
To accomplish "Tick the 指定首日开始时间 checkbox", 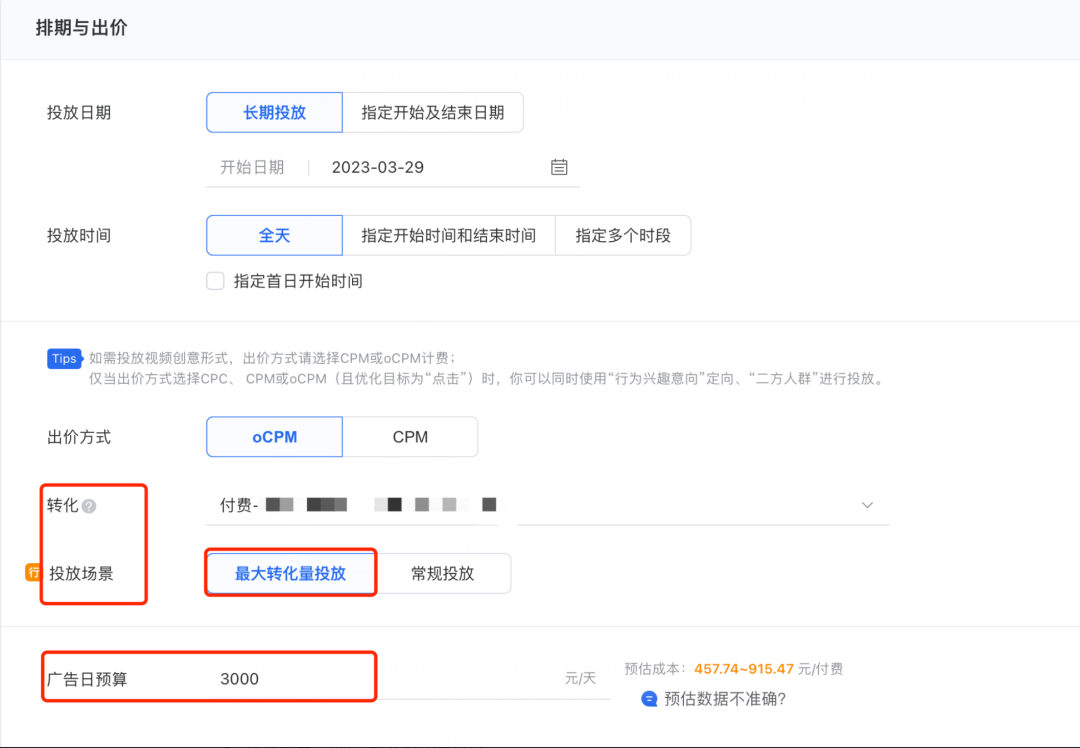I will click(x=216, y=281).
